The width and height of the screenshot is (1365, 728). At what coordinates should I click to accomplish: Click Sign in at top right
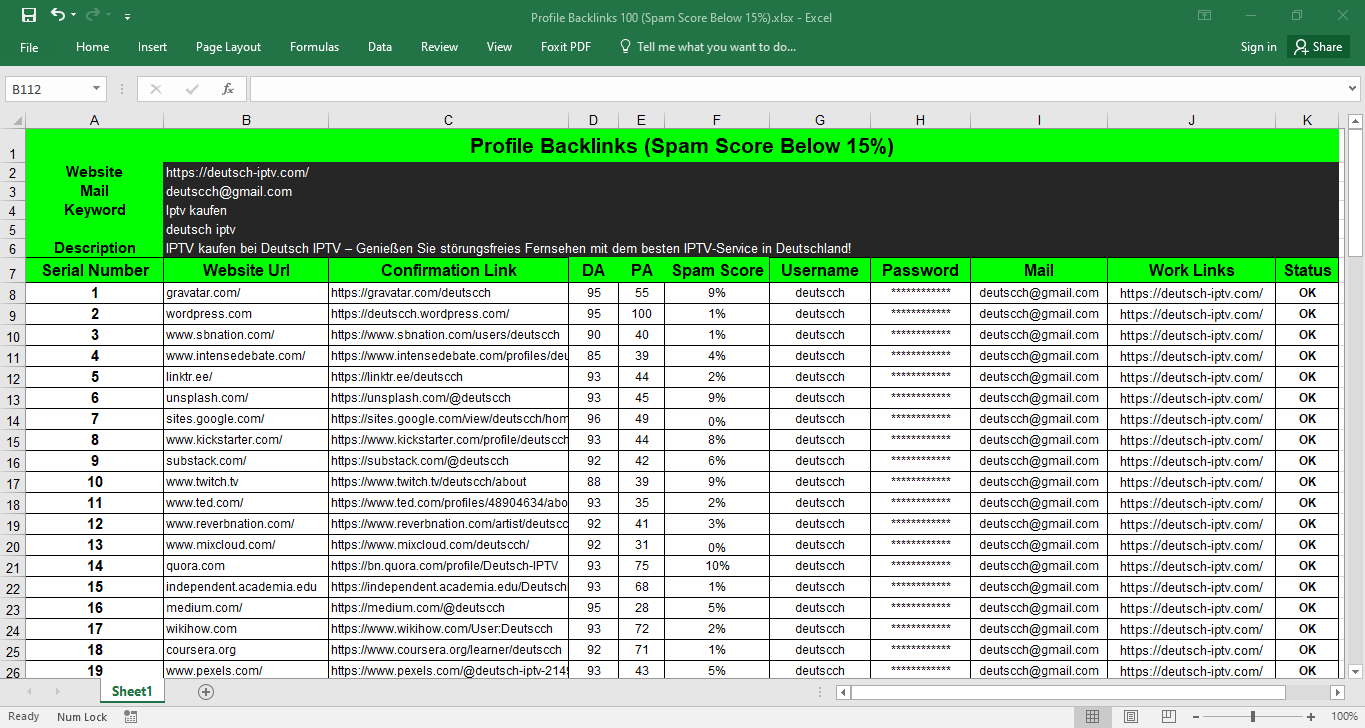[1257, 46]
